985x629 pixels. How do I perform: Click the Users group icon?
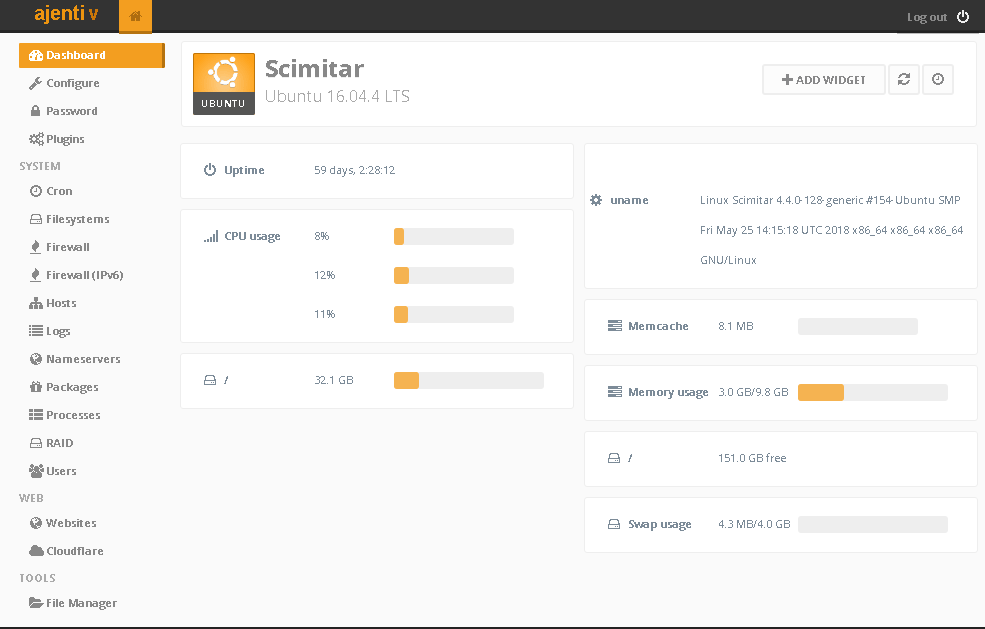tap(34, 471)
